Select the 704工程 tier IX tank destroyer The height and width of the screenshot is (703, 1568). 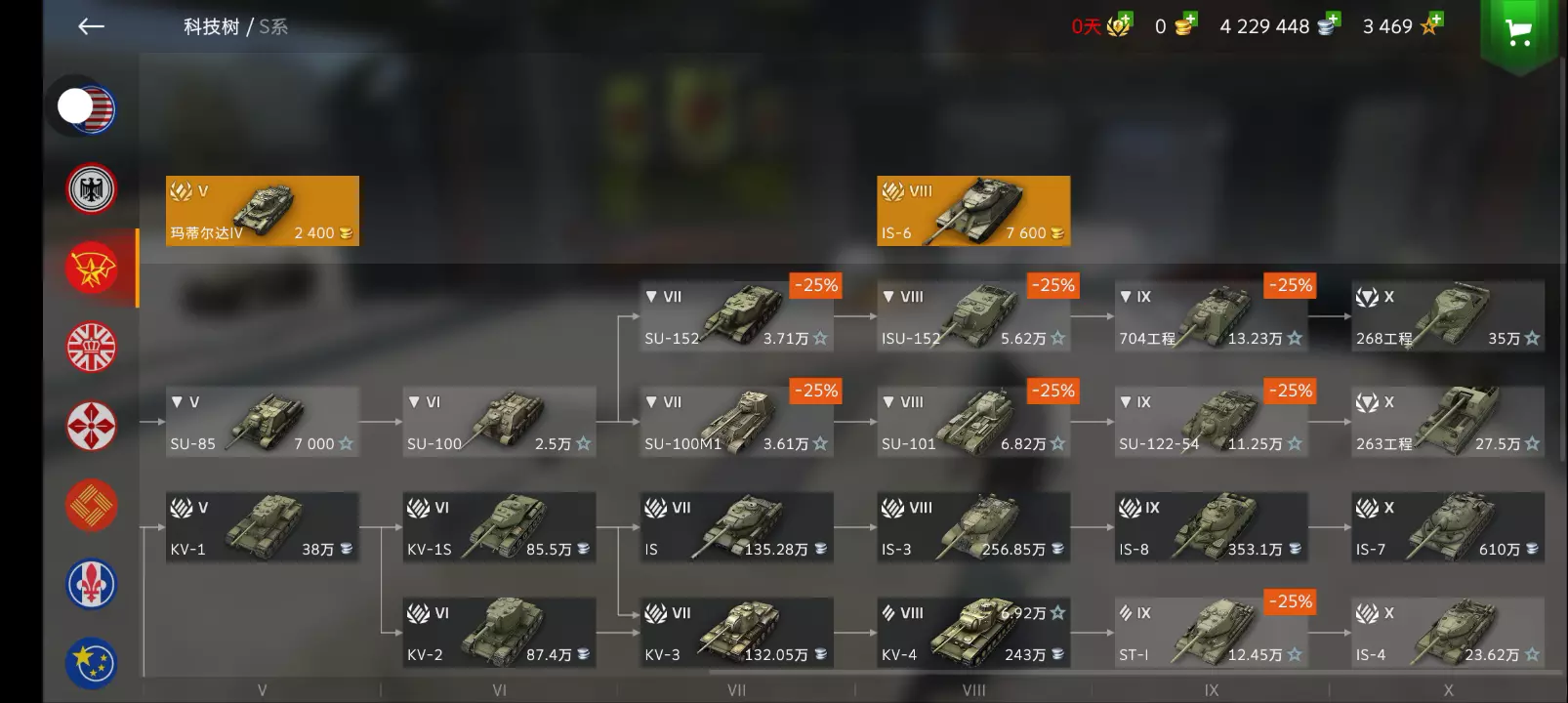tap(1211, 316)
